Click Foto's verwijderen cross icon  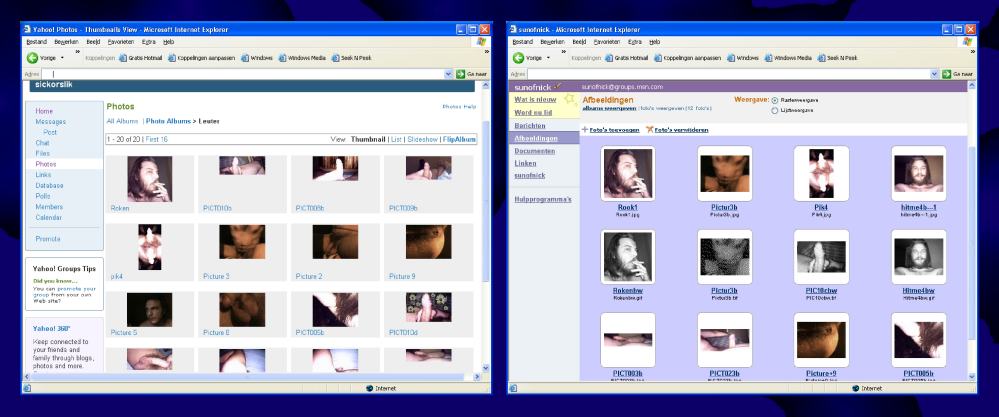(649, 130)
